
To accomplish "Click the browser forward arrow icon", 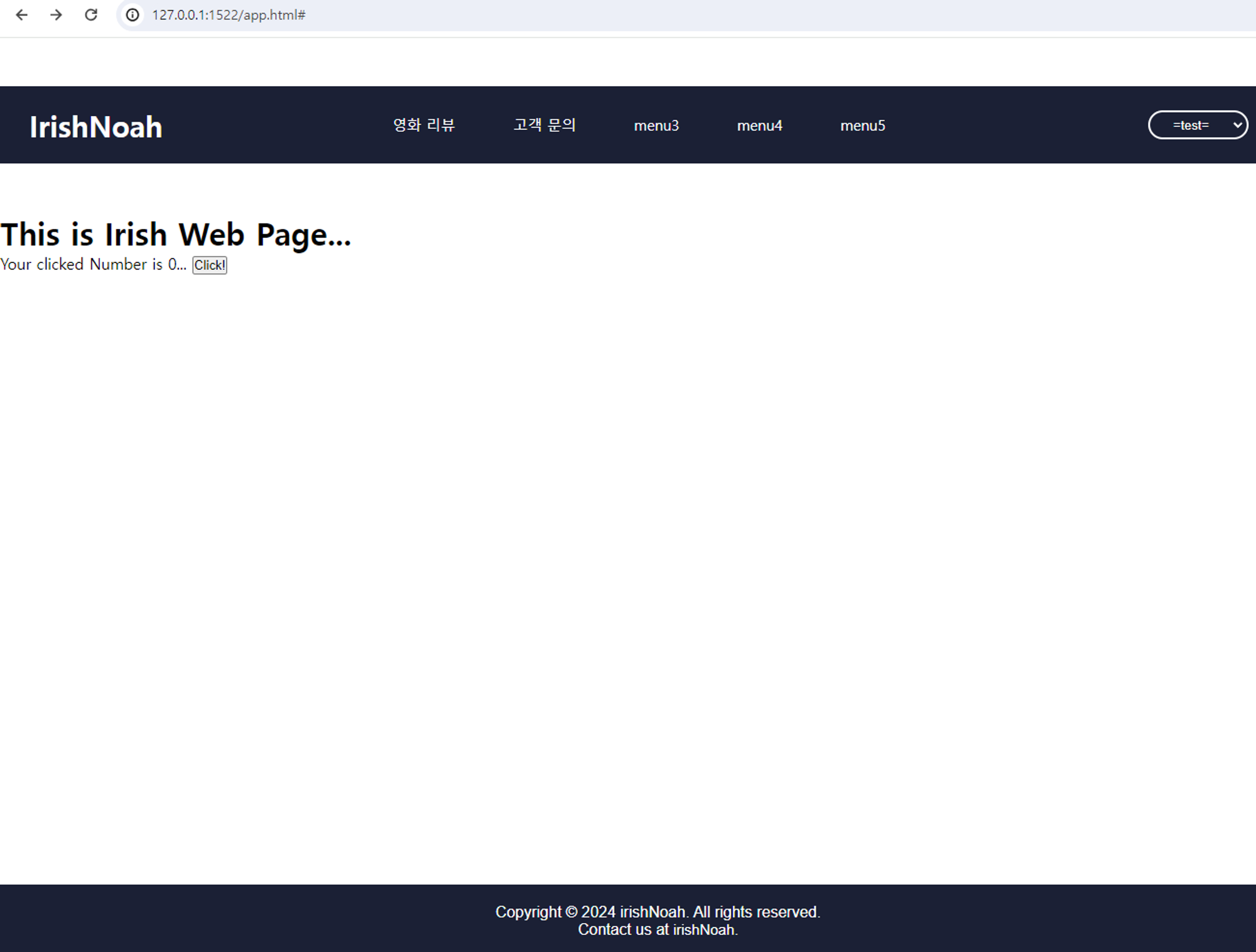I will 56,15.
